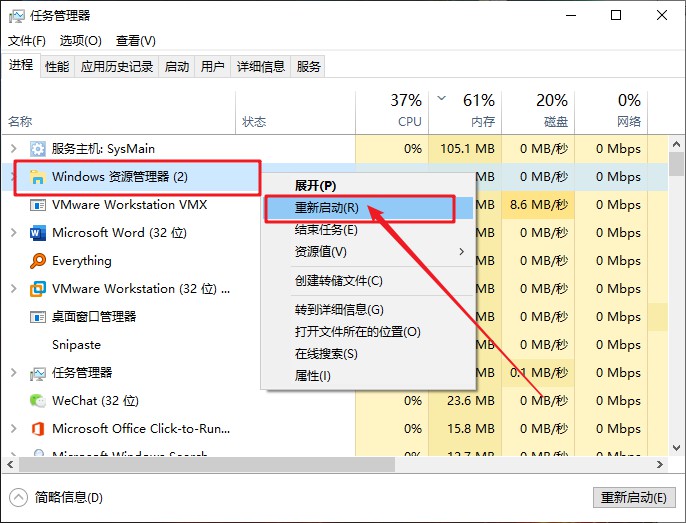
Task: Expand the 服务主机: SysMain process group
Action: 13,149
